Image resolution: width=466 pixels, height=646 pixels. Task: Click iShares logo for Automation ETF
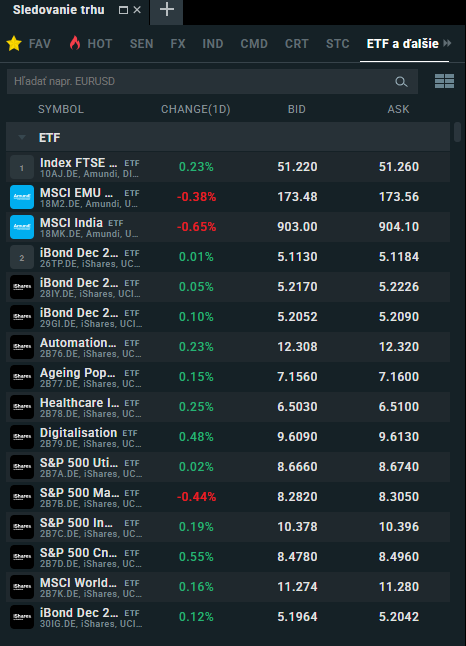(22, 347)
